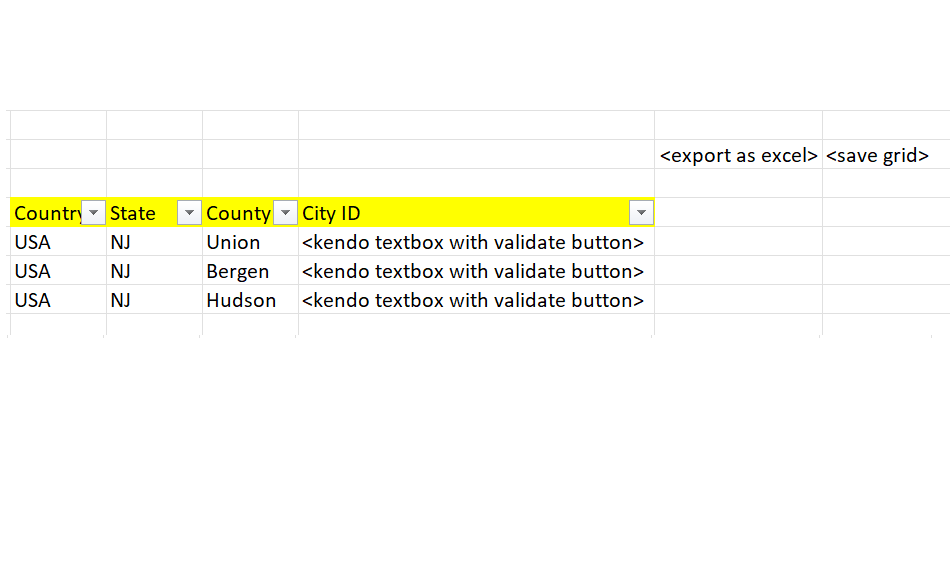The image size is (950, 579).
Task: Open the Country column filter dropdown
Action: [x=93, y=213]
